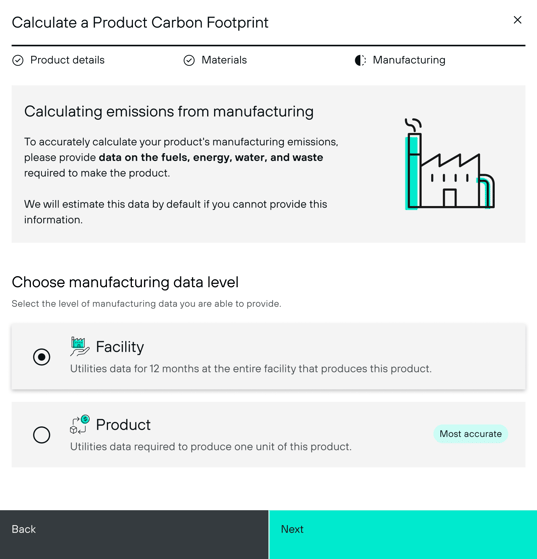Choose the Facility option title
This screenshot has width=537, height=559.
120,347
